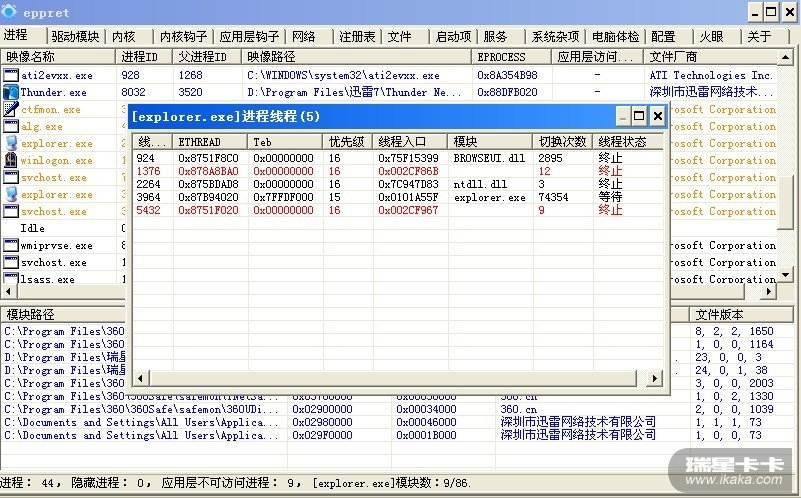The width and height of the screenshot is (801, 498).
Task: Switch to the 火眼 tab
Action: 711,37
